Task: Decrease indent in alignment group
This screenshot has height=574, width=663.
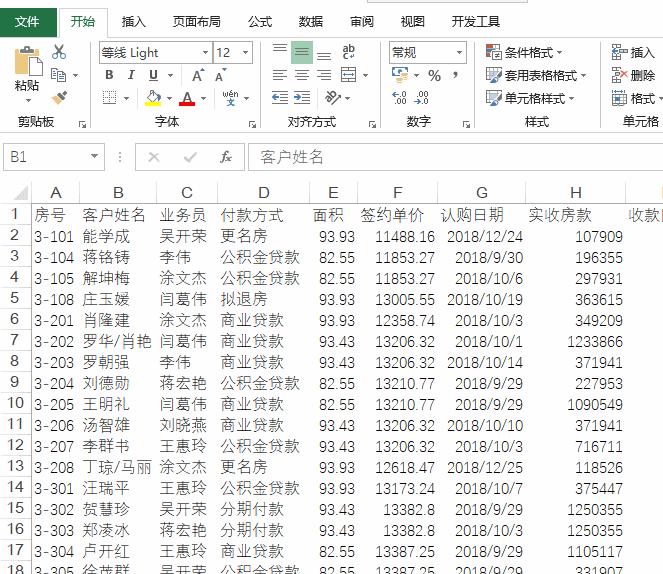Action: [279, 98]
